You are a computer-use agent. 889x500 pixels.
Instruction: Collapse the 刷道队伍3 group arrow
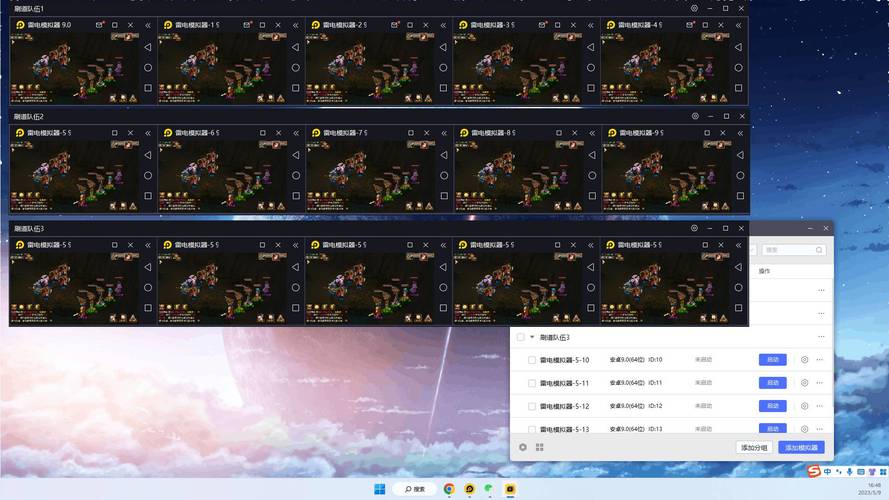pos(532,337)
